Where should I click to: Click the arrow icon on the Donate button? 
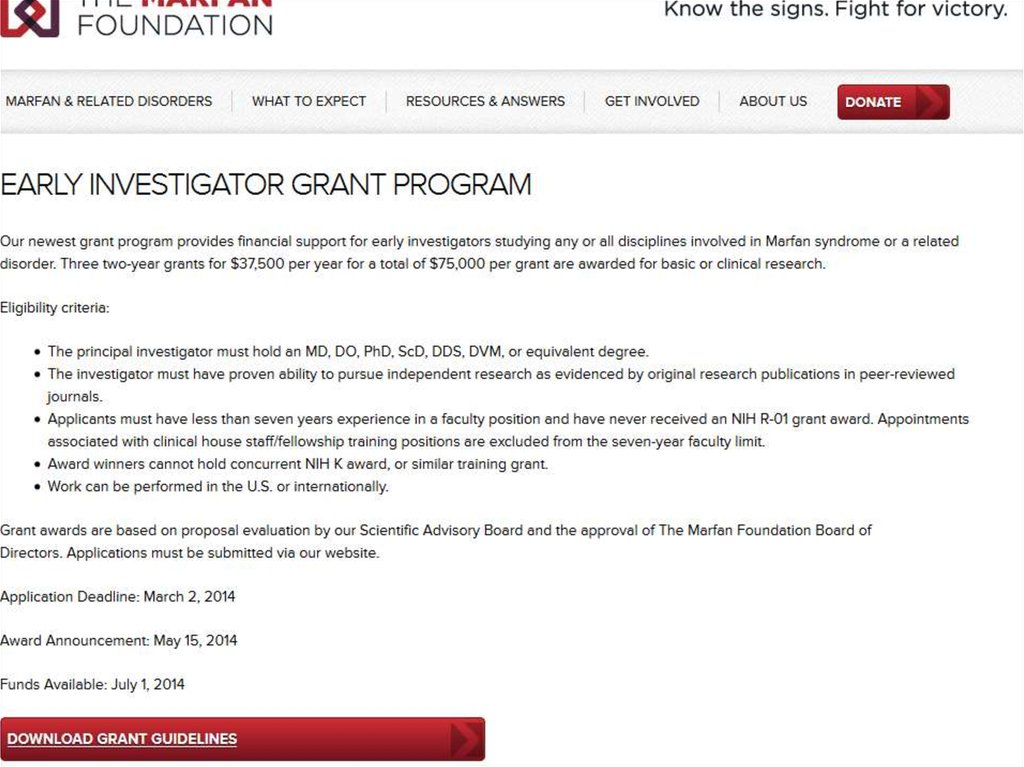(x=929, y=102)
